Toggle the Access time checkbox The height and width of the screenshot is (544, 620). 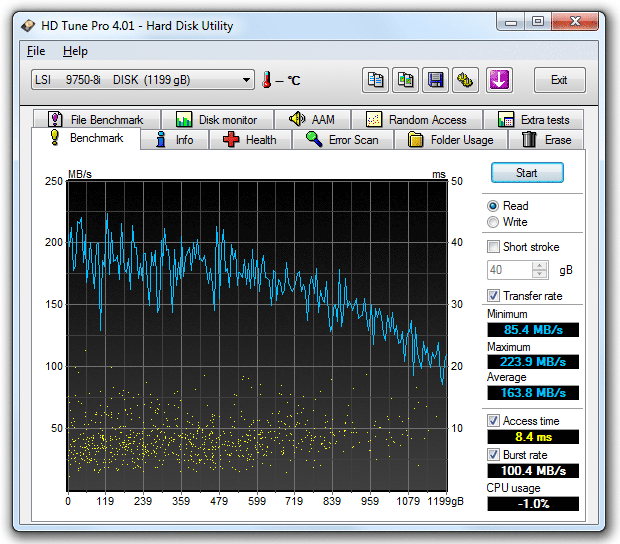(493, 421)
